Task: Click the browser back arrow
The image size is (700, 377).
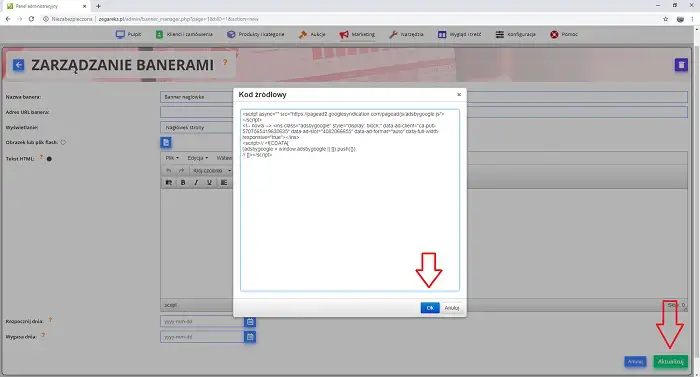Action: click(8, 19)
